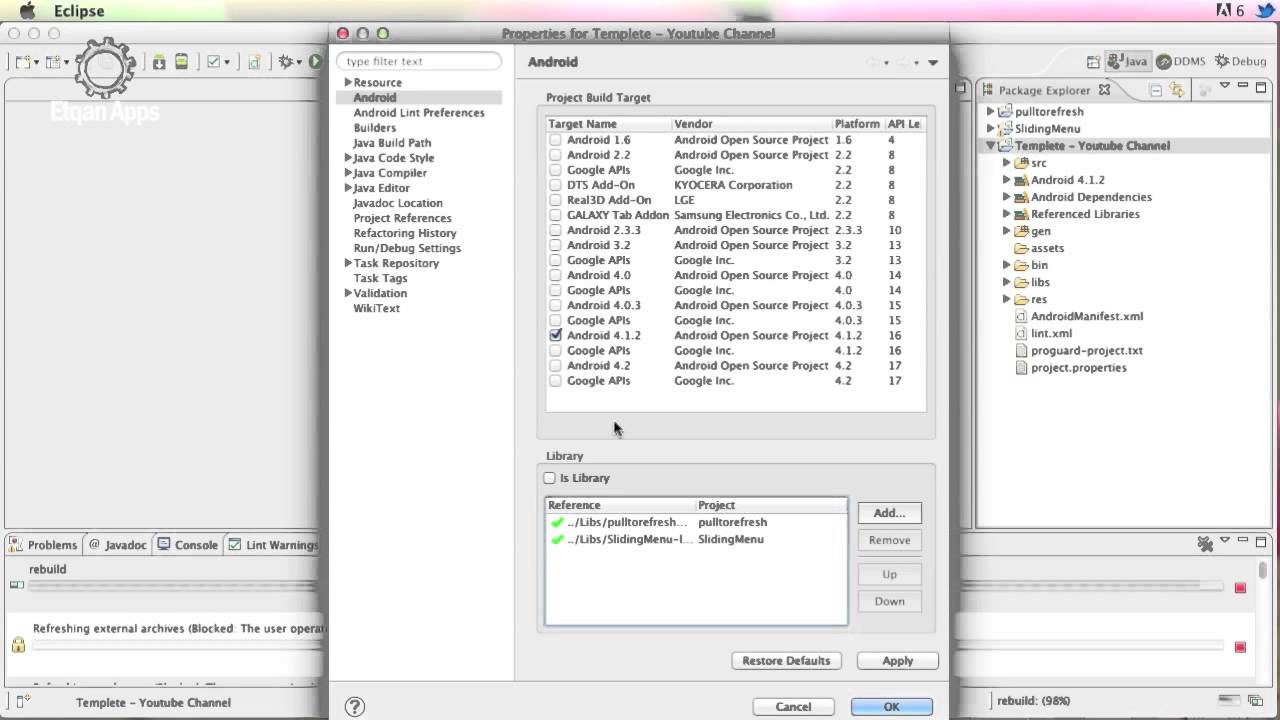This screenshot has width=1280, height=720.
Task: Select the SlidingMenu library reference row
Action: 696,539
